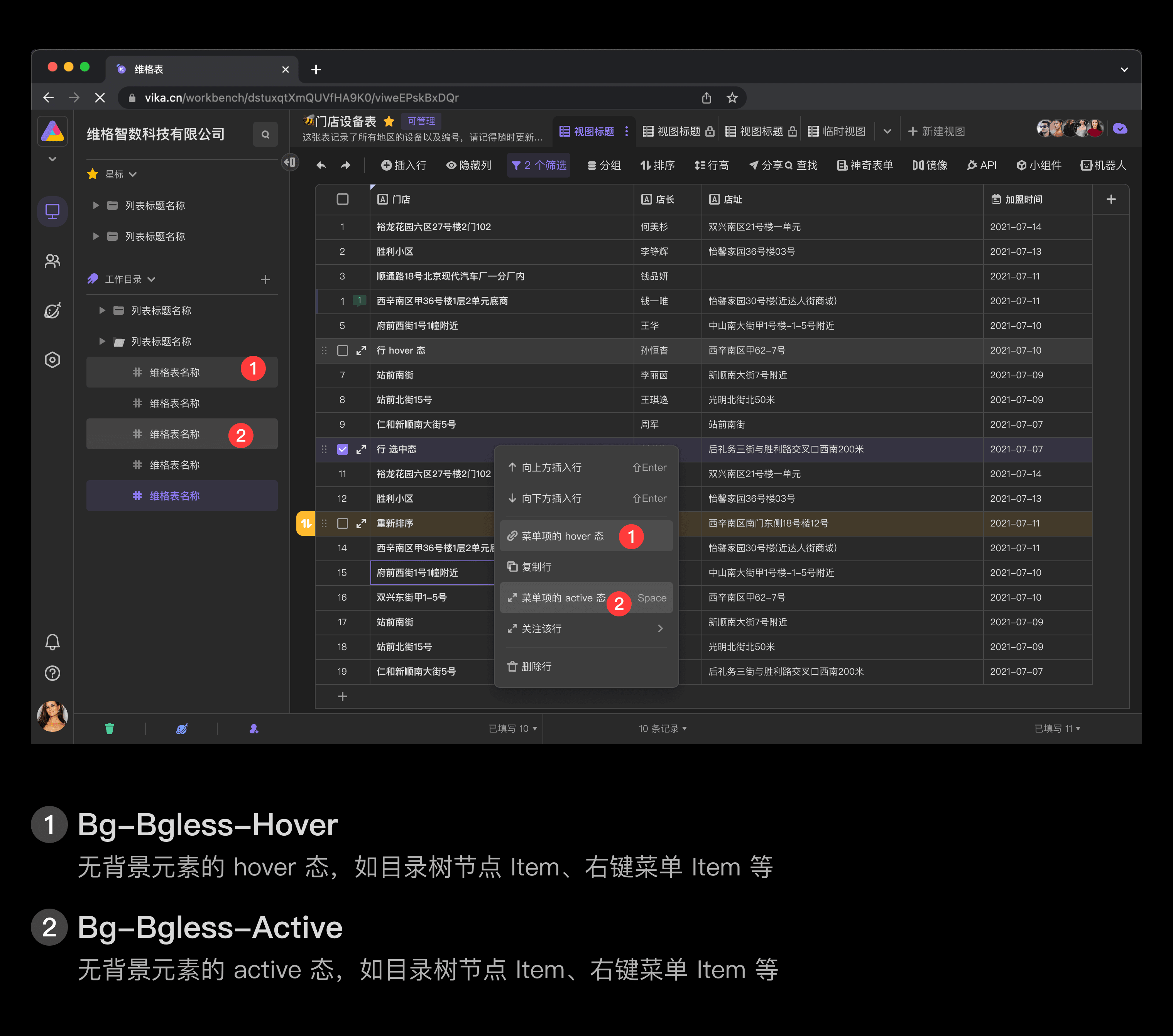Click the 新建视图 button
This screenshot has height=1036, width=1173.
point(936,132)
